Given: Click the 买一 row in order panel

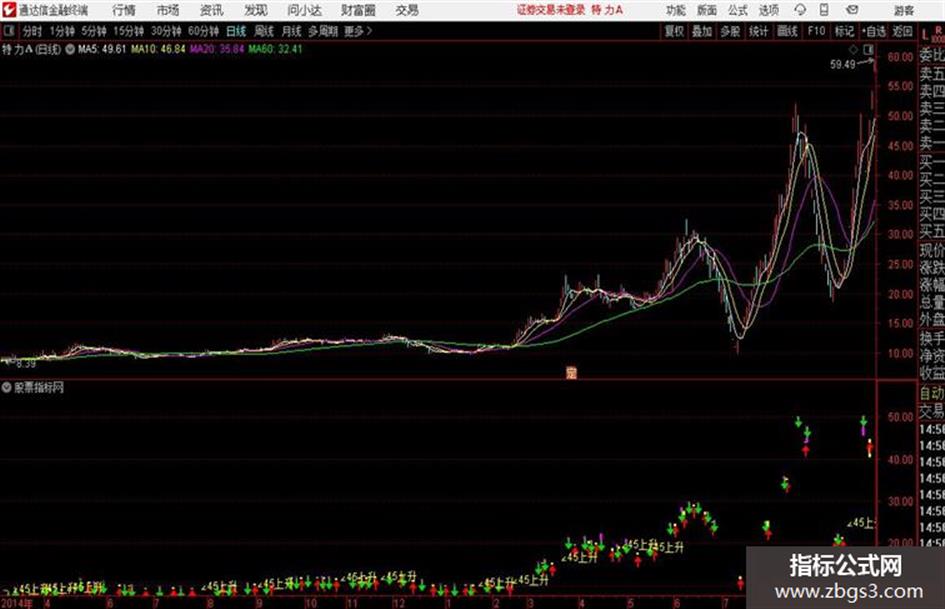Looking at the screenshot, I should click(x=932, y=162).
